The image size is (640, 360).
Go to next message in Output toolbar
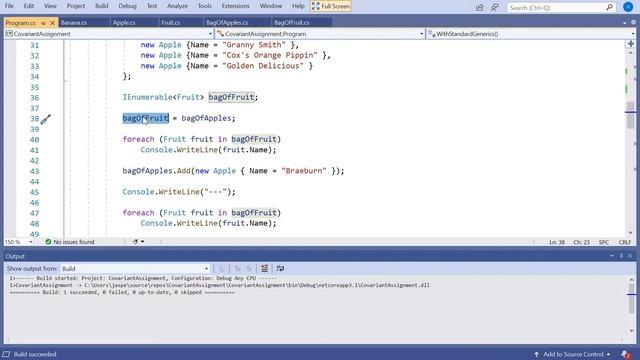pos(249,269)
